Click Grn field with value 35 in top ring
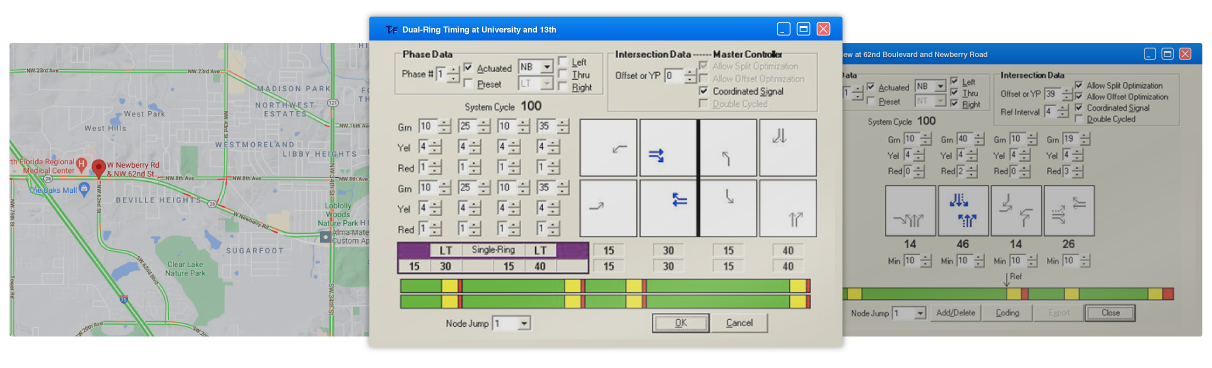This screenshot has height=368, width=1212. tap(545, 126)
